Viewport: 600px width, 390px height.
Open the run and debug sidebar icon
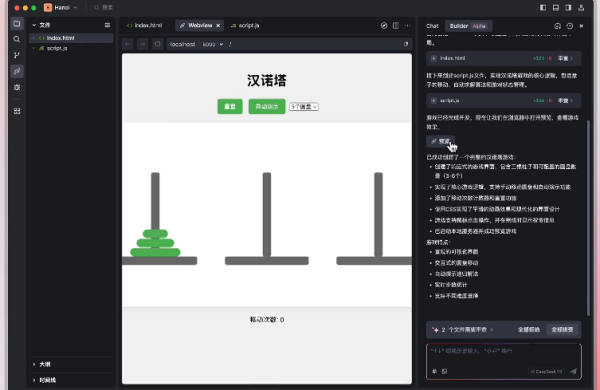[x=17, y=87]
